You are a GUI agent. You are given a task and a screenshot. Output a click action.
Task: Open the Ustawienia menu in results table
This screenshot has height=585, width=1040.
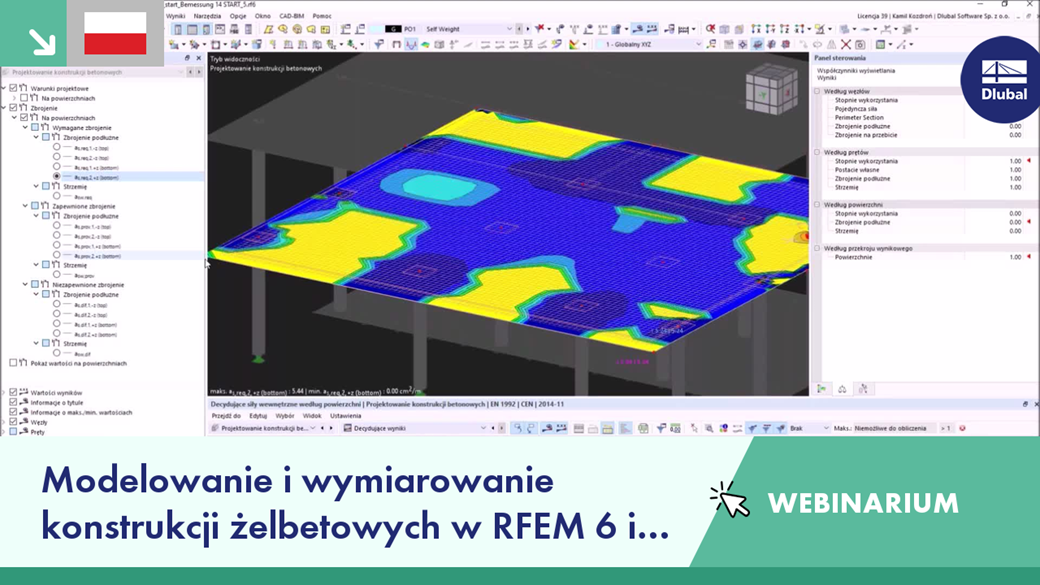[x=346, y=416]
